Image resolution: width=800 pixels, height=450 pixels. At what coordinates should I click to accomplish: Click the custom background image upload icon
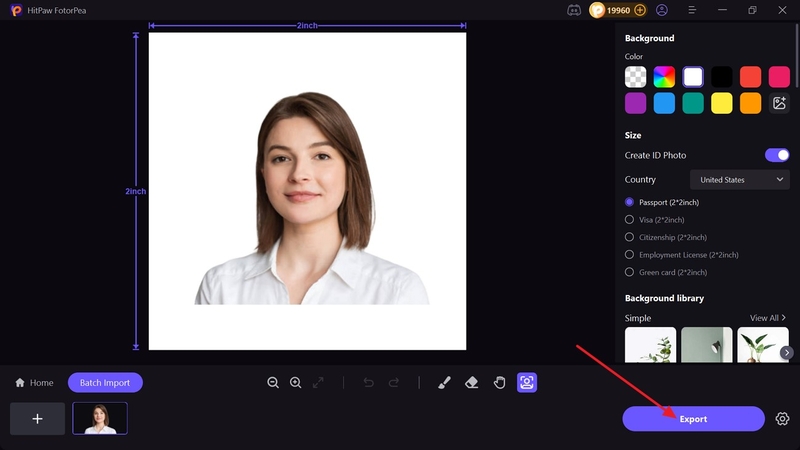(x=779, y=103)
